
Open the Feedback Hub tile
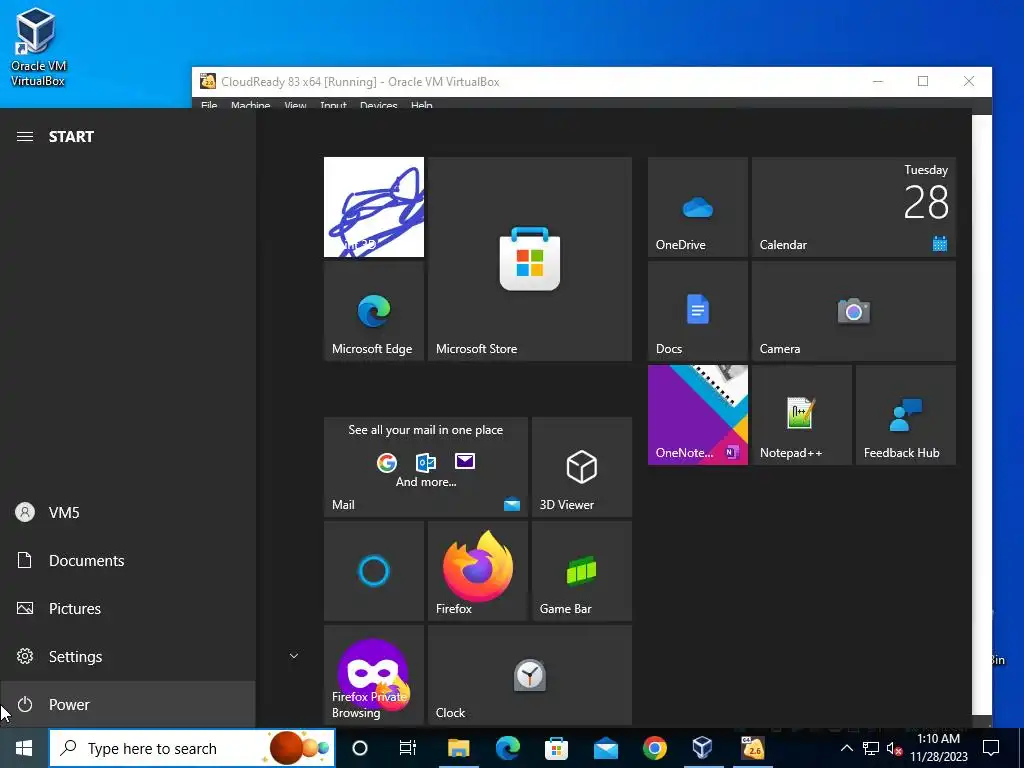906,415
